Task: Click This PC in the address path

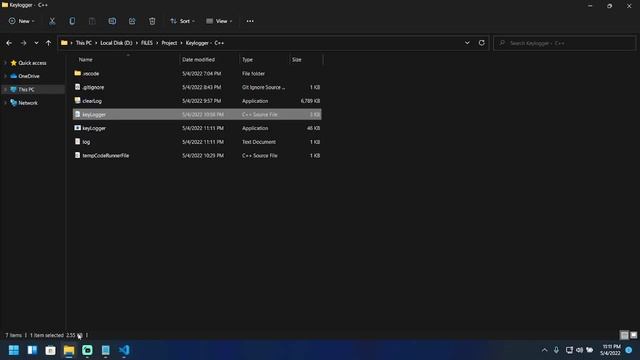Action: pos(84,43)
